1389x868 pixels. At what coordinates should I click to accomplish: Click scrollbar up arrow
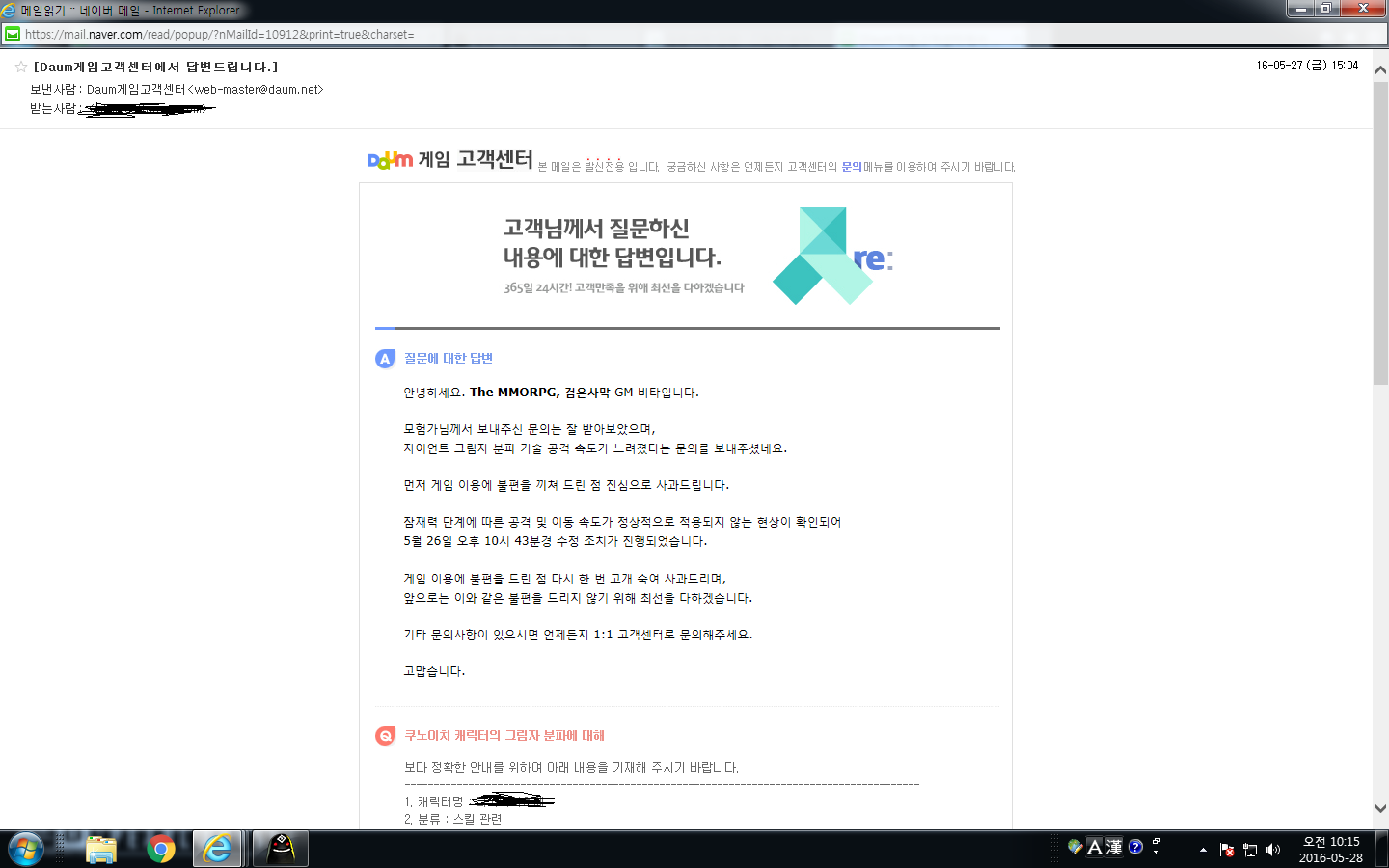[x=1380, y=70]
